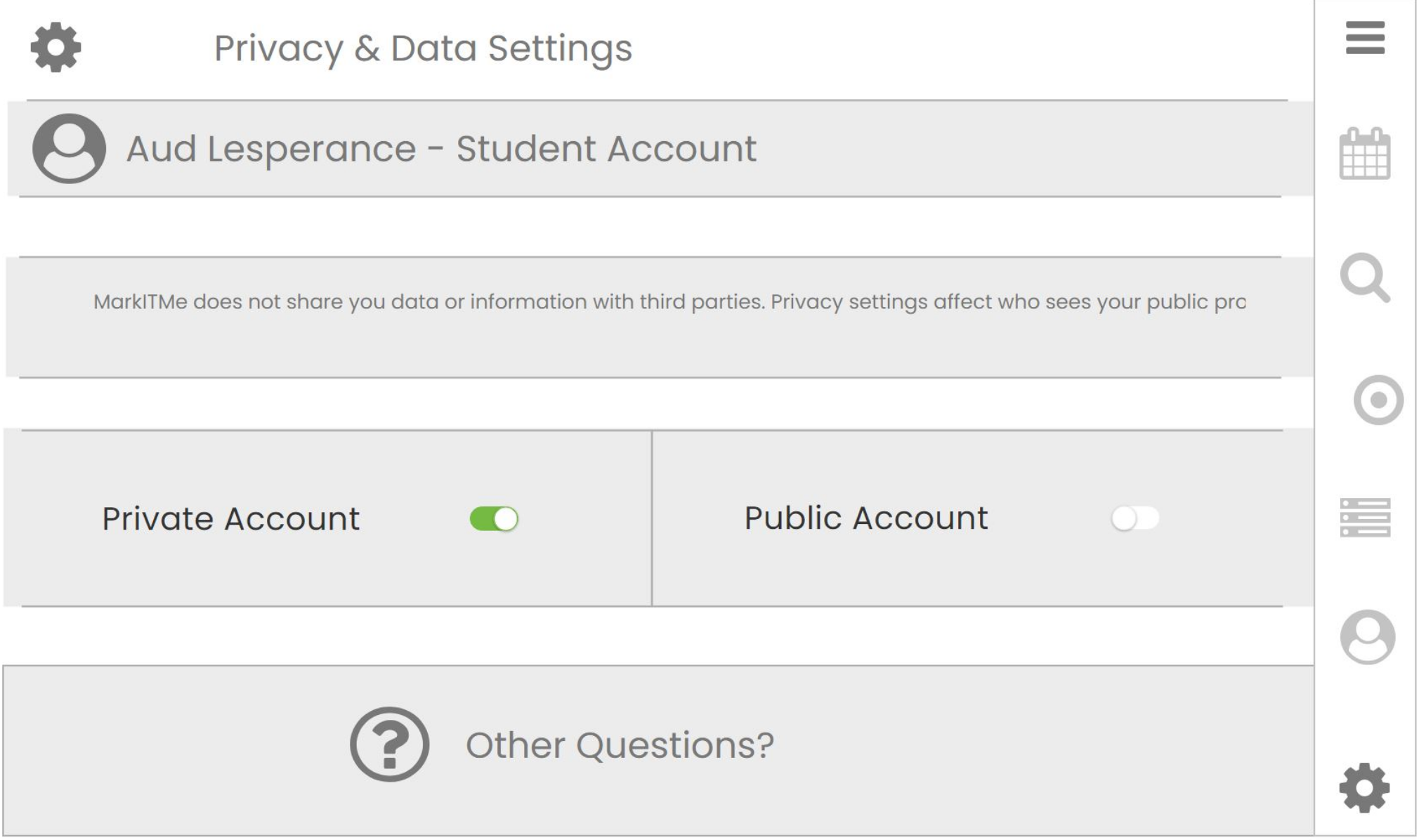
Task: Open the profile icon in the sidebar
Action: click(x=1367, y=637)
